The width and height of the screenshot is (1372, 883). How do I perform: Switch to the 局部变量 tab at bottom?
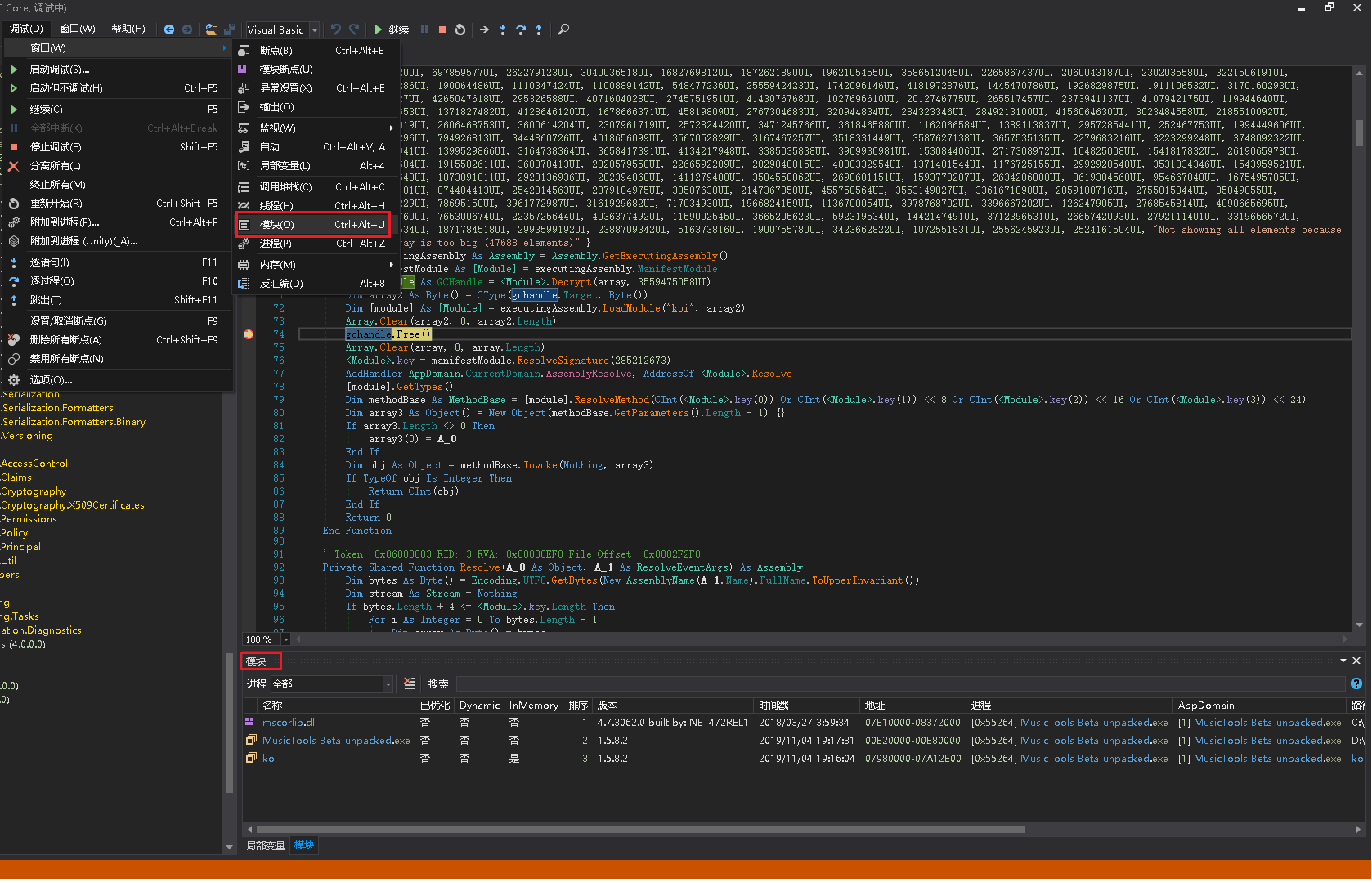click(265, 845)
